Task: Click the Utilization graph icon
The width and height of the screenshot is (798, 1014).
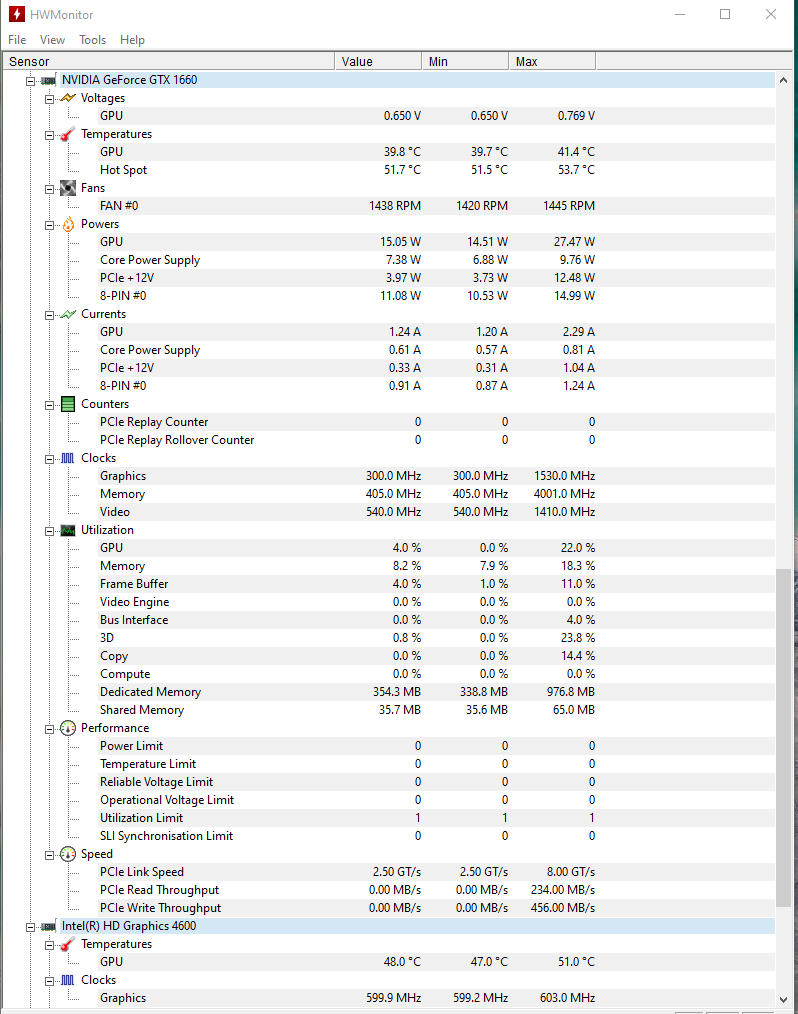Action: point(68,530)
